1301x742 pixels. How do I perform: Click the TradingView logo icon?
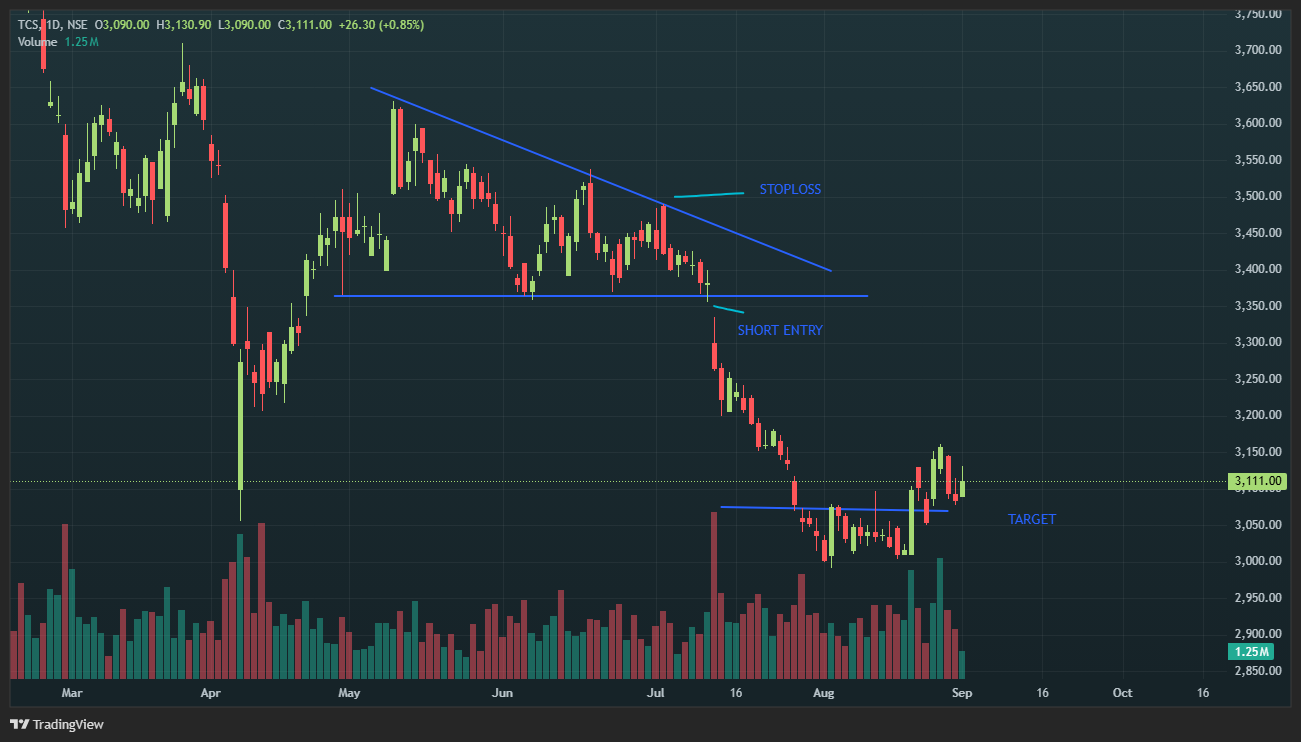[19, 724]
